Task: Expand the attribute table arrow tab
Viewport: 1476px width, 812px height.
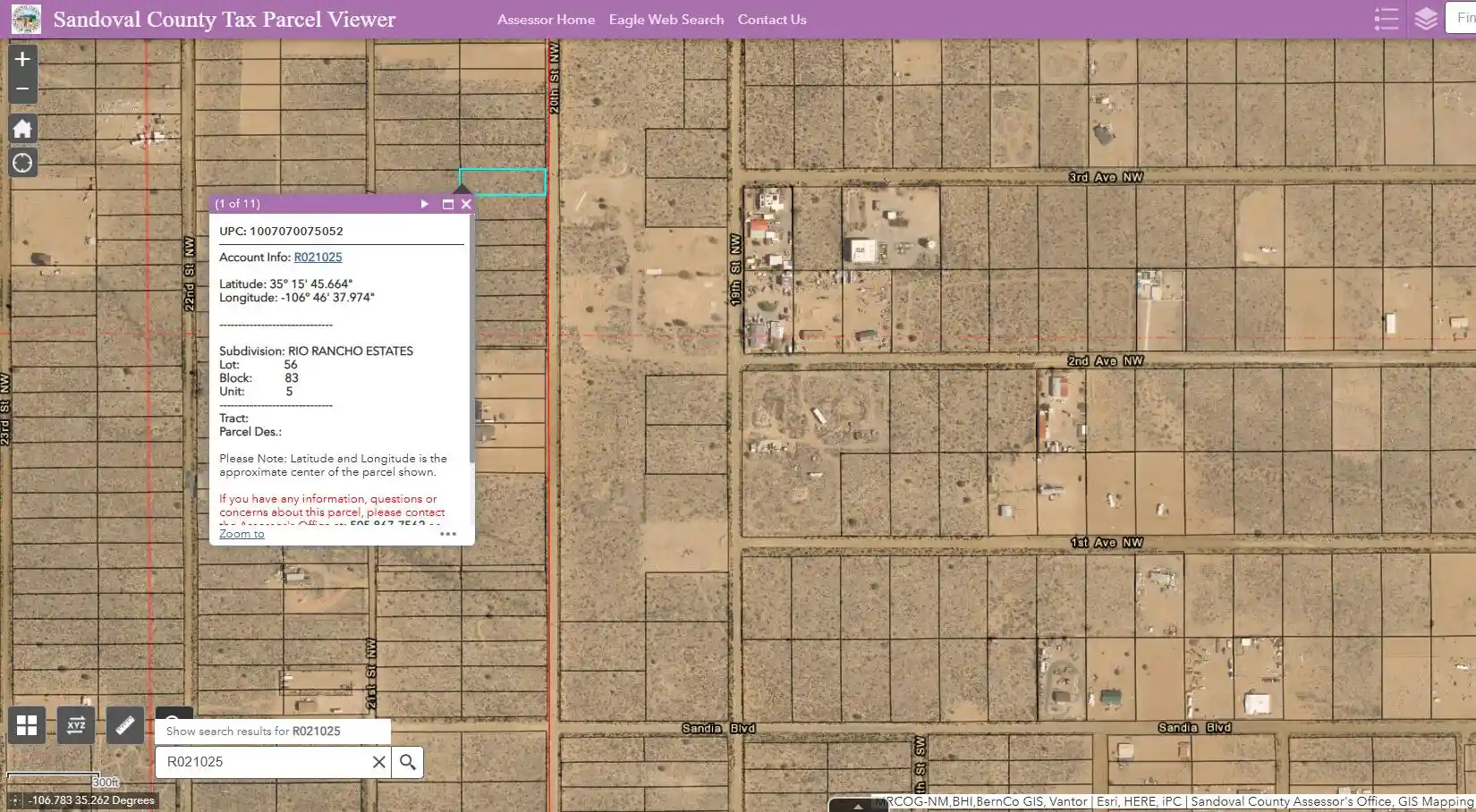Action: tap(857, 806)
